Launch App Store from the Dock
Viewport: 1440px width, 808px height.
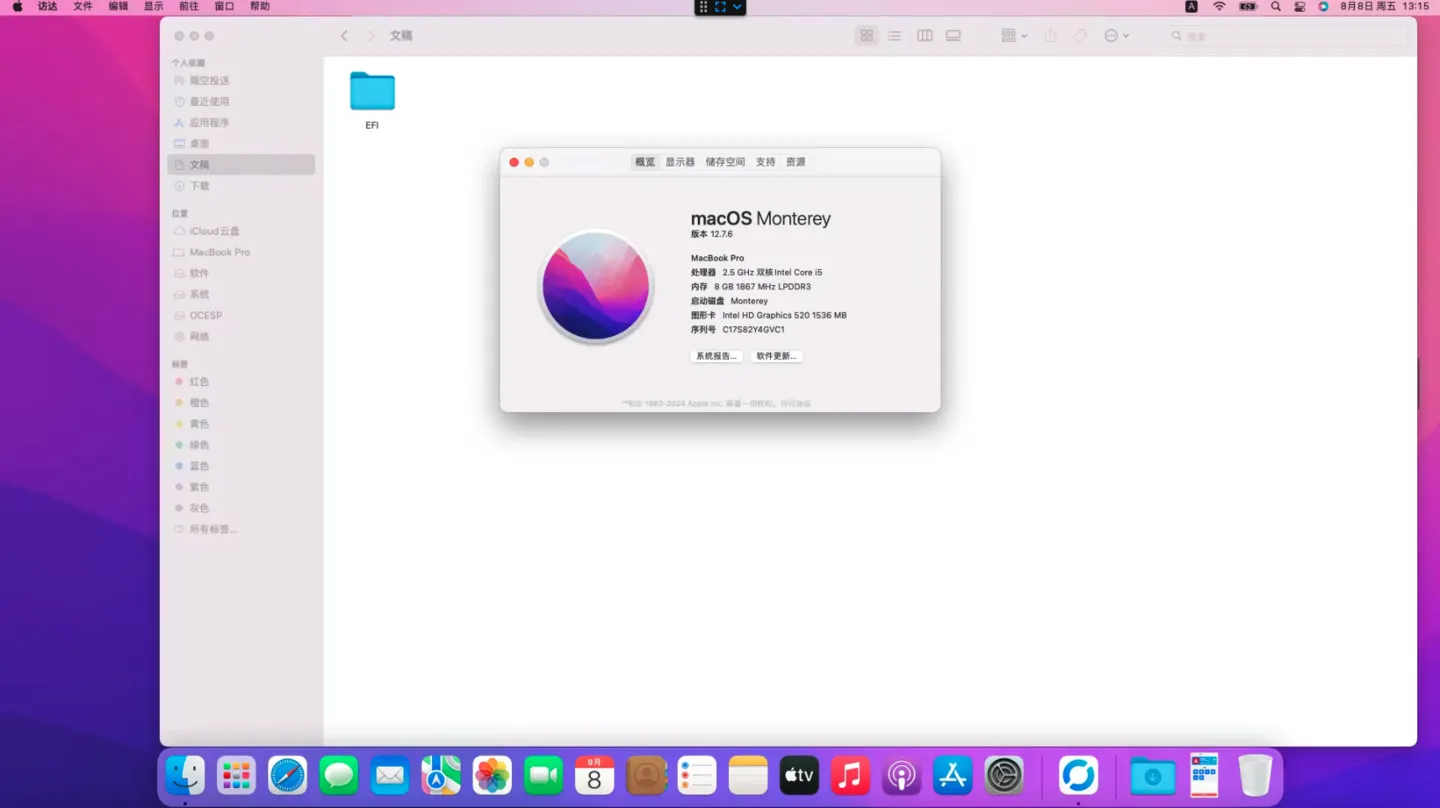952,776
